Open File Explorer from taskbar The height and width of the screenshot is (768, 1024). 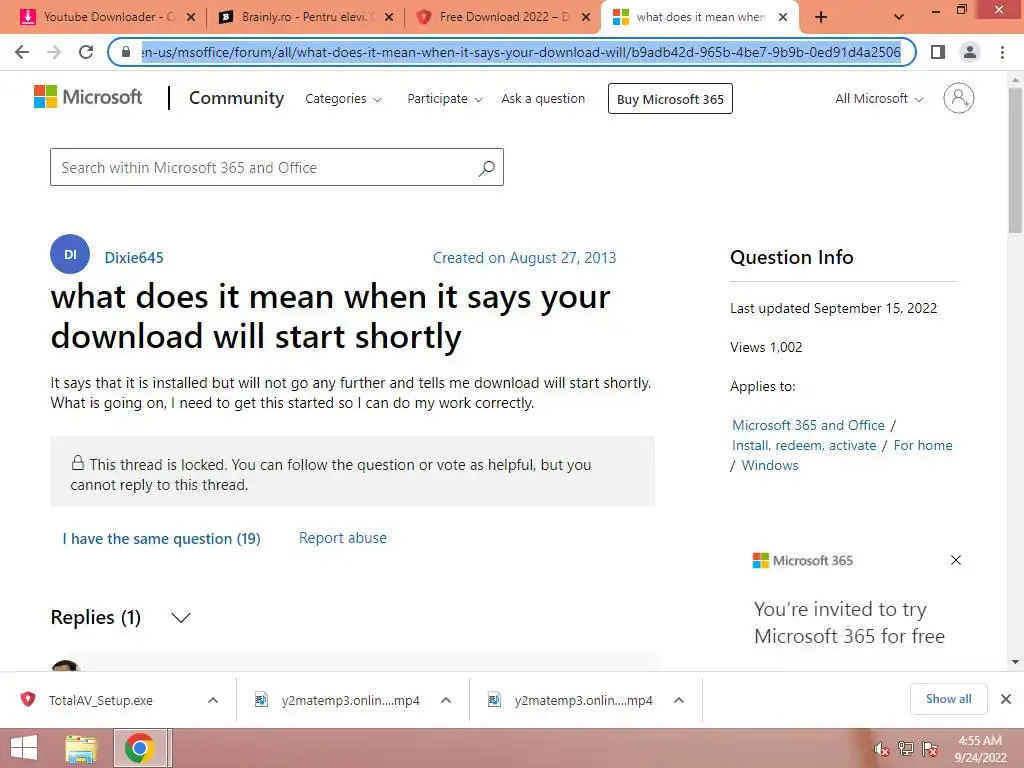pyautogui.click(x=81, y=748)
